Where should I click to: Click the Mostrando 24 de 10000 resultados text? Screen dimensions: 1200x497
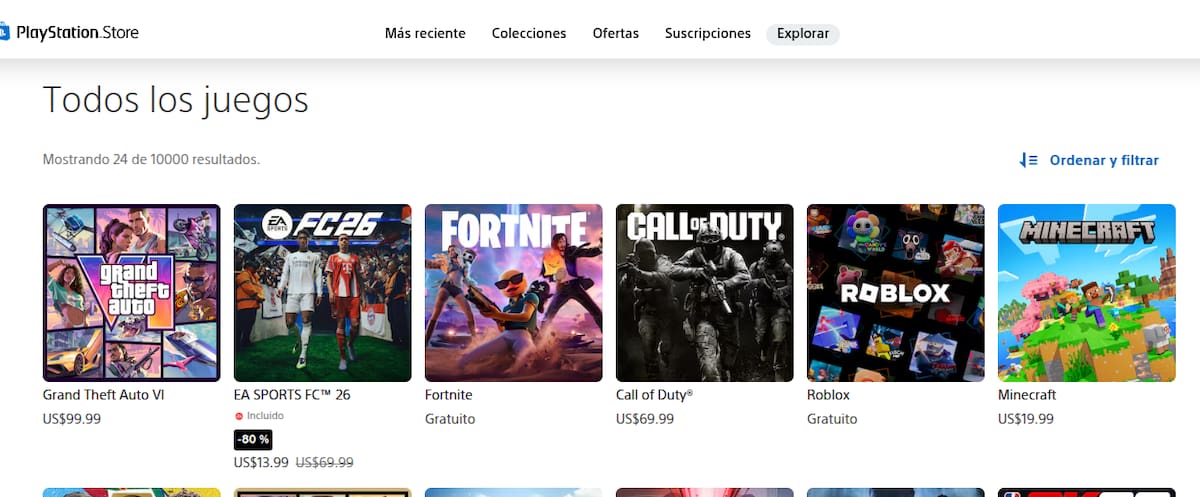pos(151,159)
